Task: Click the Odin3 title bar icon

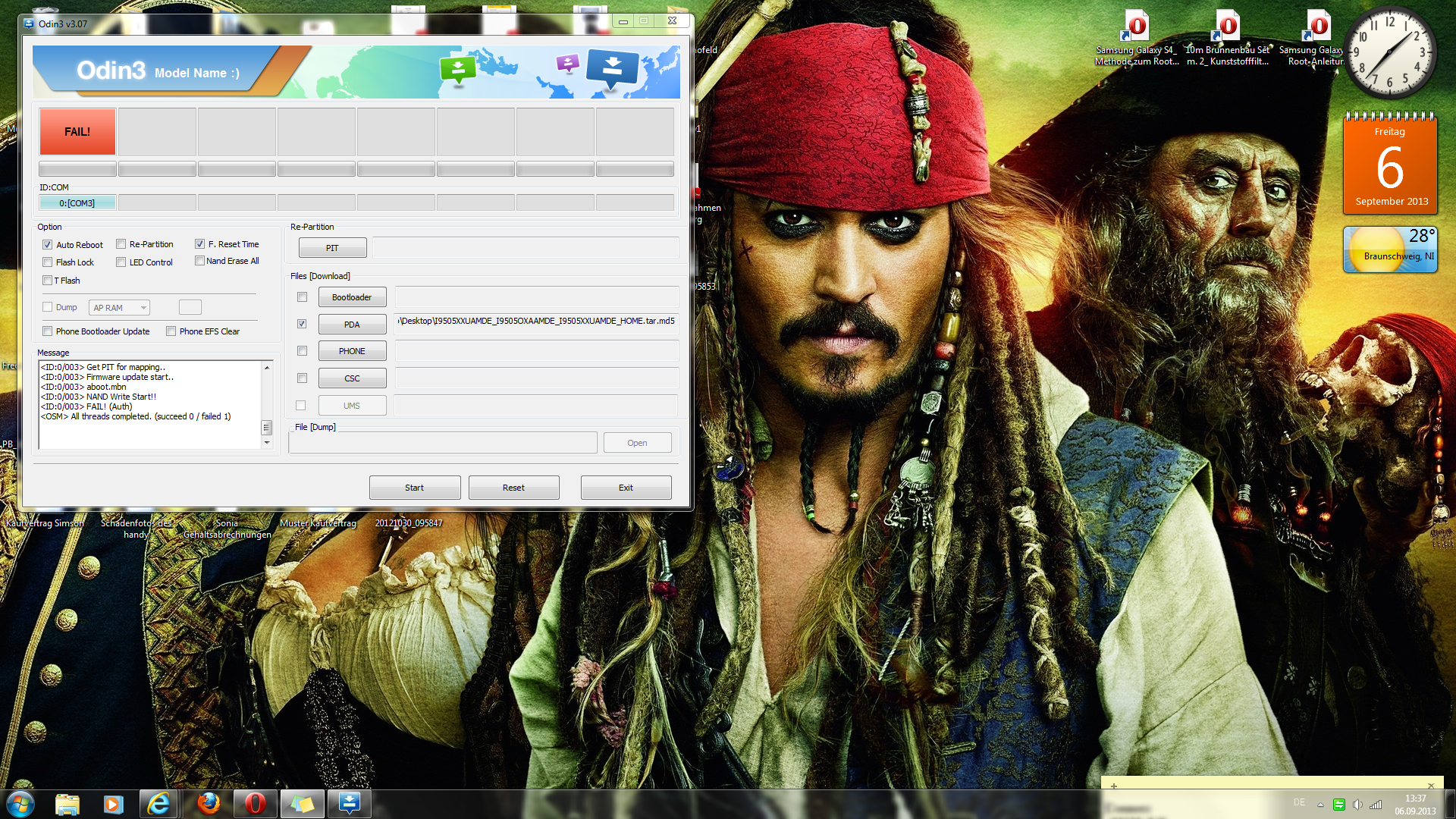Action: pyautogui.click(x=29, y=24)
